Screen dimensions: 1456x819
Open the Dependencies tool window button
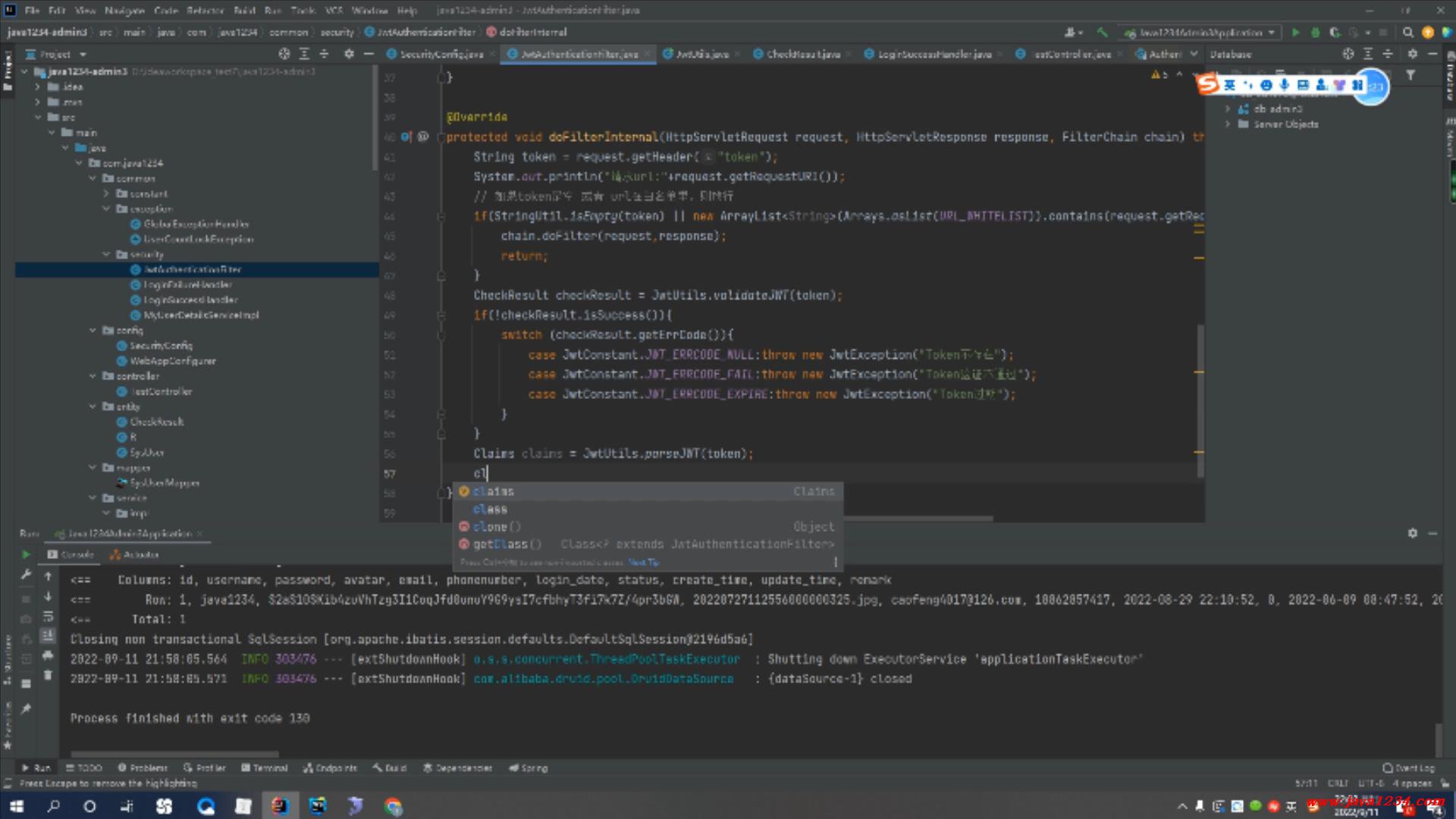point(457,768)
